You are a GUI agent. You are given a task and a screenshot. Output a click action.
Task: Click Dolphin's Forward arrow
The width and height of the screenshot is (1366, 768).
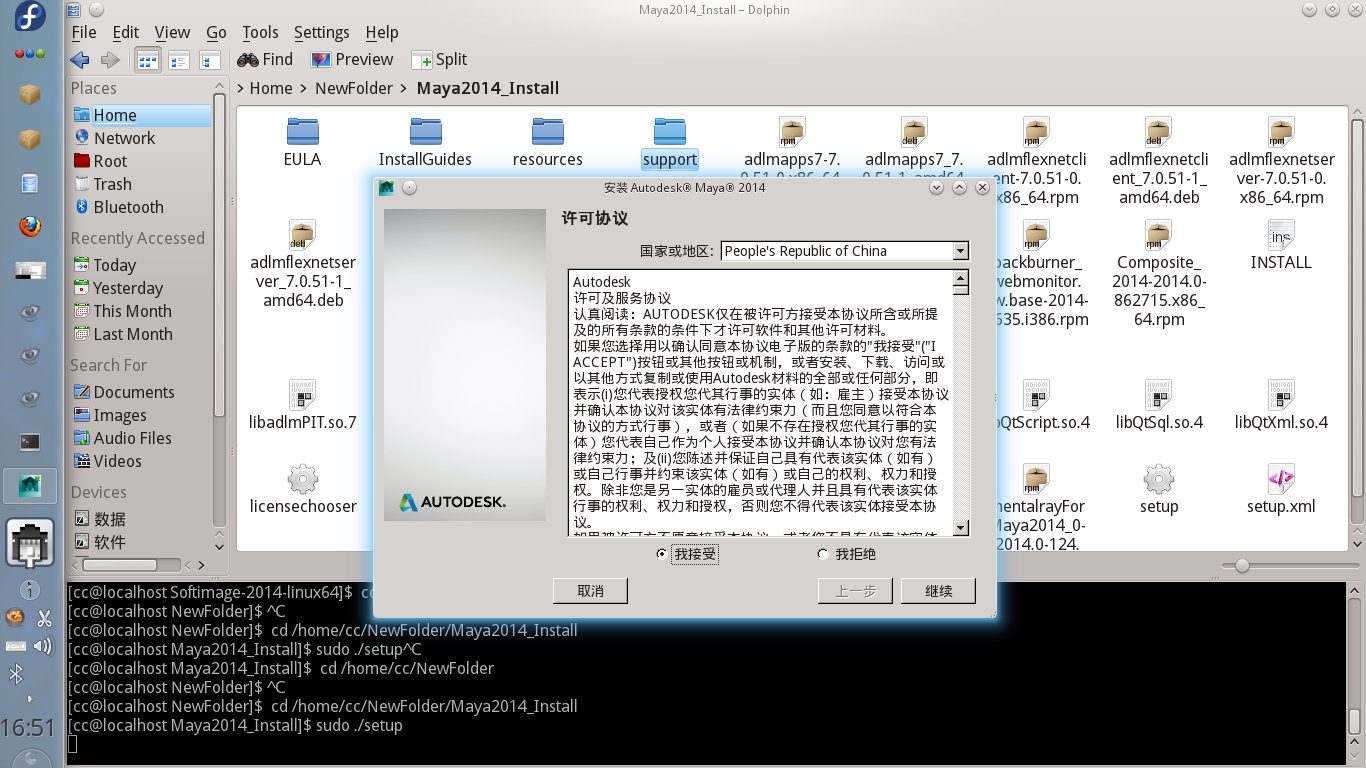pos(110,60)
